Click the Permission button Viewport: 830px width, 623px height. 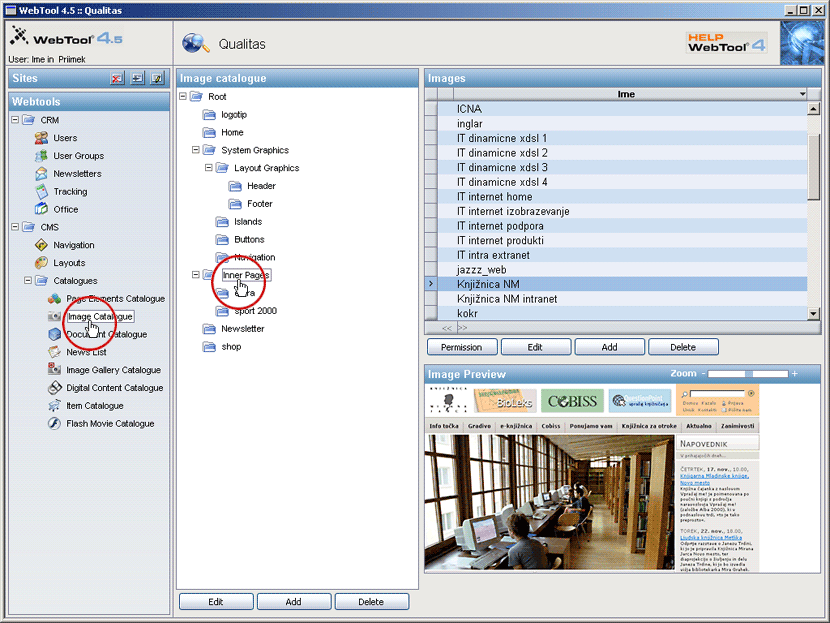pos(462,347)
